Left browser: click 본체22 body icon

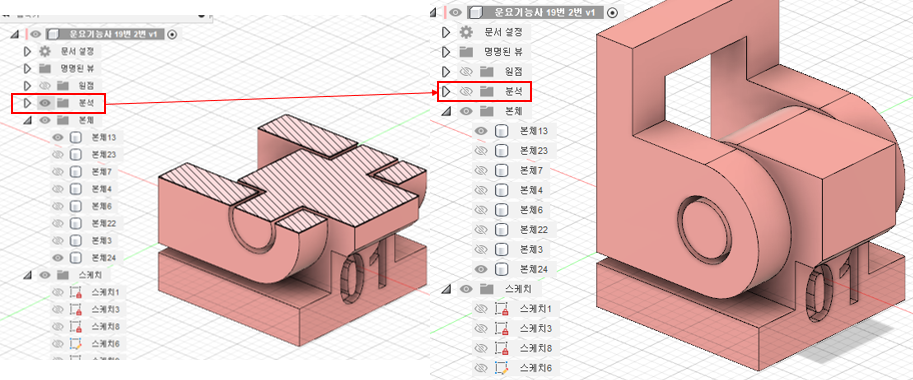coord(75,223)
